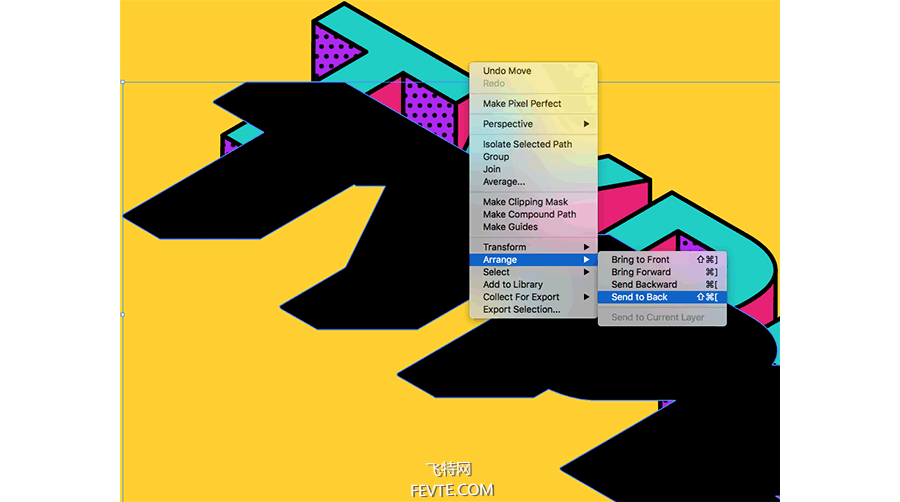
Task: Click the selection handle above the shadow shape
Action: click(123, 82)
